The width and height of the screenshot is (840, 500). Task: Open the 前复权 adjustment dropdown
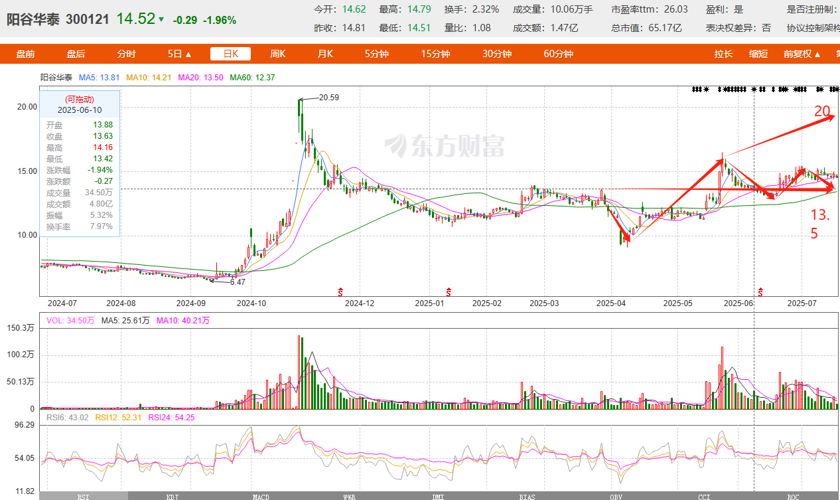pyautogui.click(x=802, y=54)
